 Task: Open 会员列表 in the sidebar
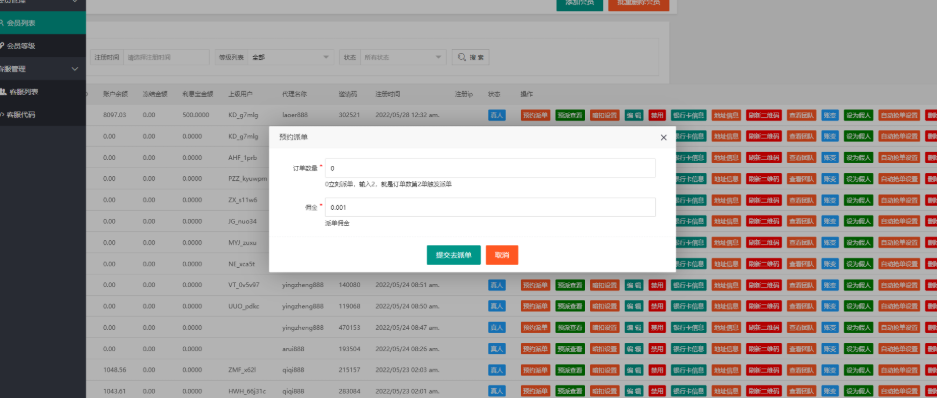43,23
